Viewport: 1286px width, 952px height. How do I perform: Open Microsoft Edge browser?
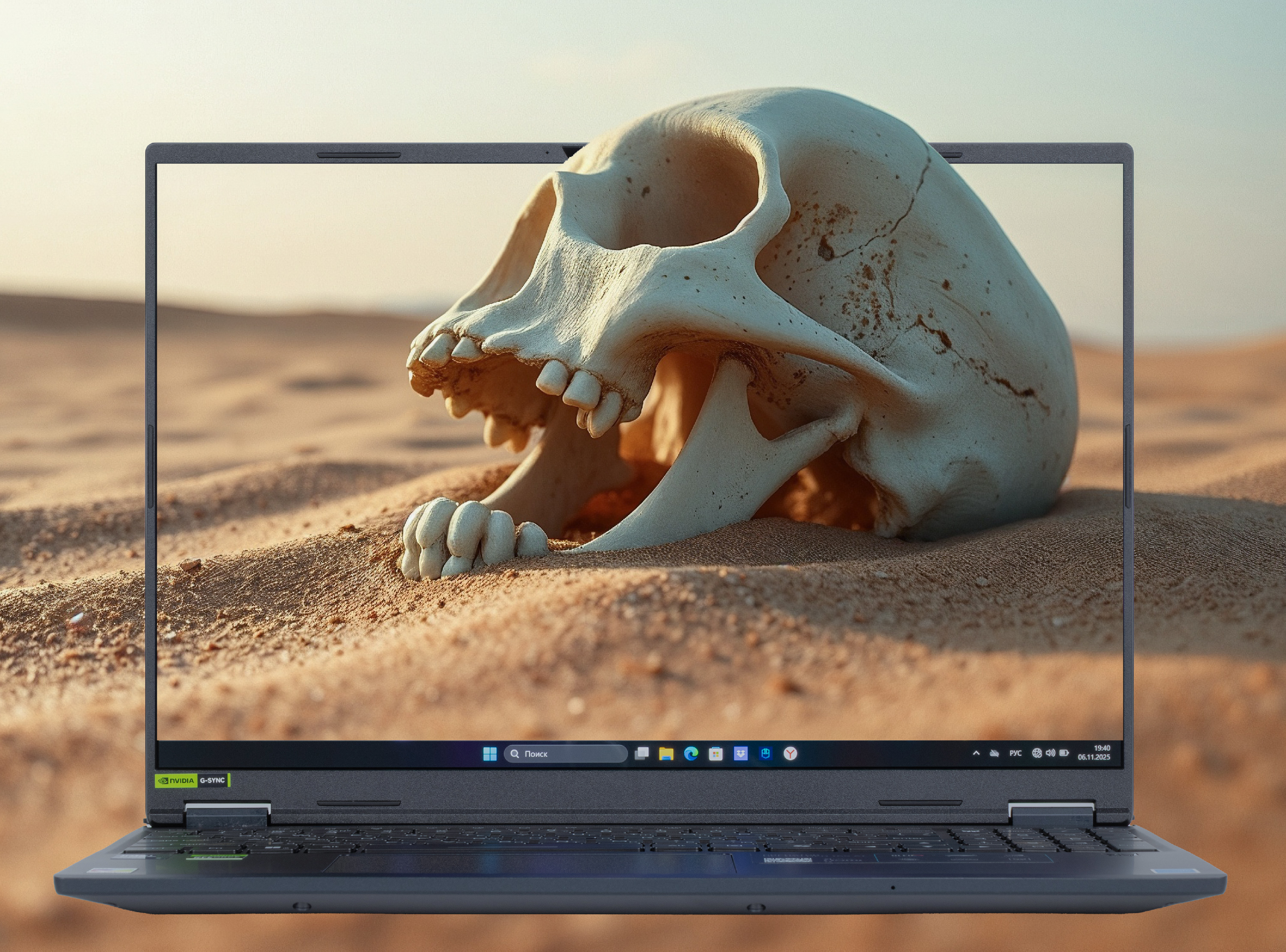point(691,754)
